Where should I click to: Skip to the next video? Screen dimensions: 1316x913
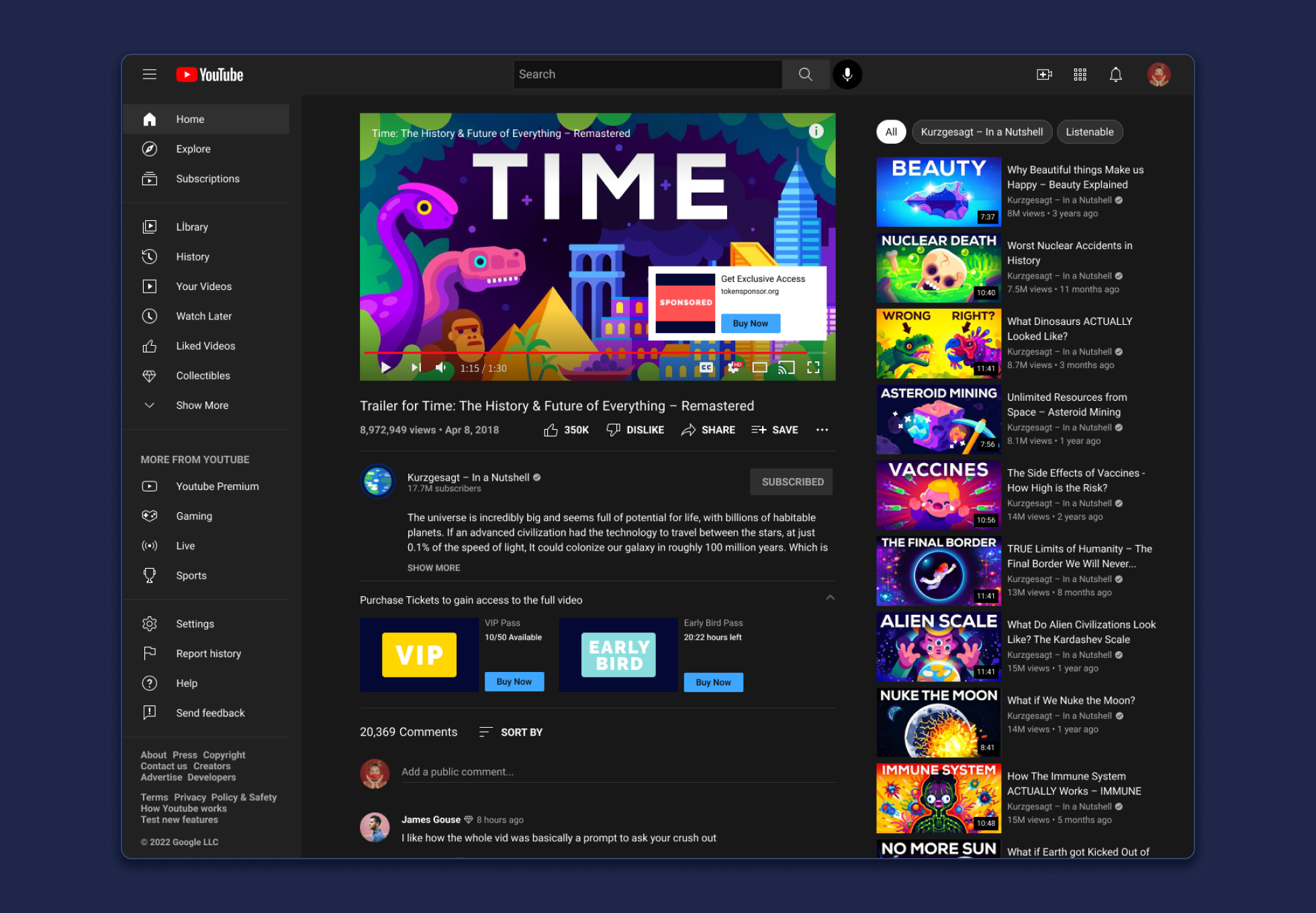pyautogui.click(x=416, y=367)
